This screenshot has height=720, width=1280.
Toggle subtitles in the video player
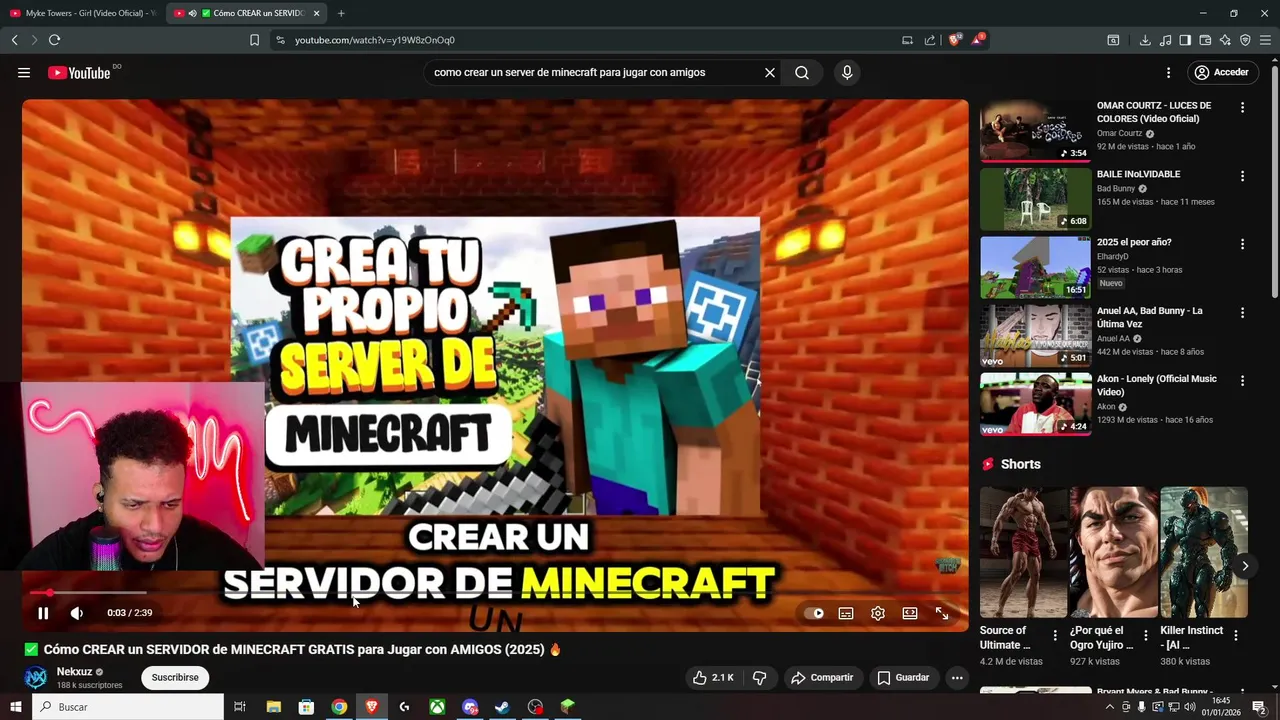click(846, 614)
